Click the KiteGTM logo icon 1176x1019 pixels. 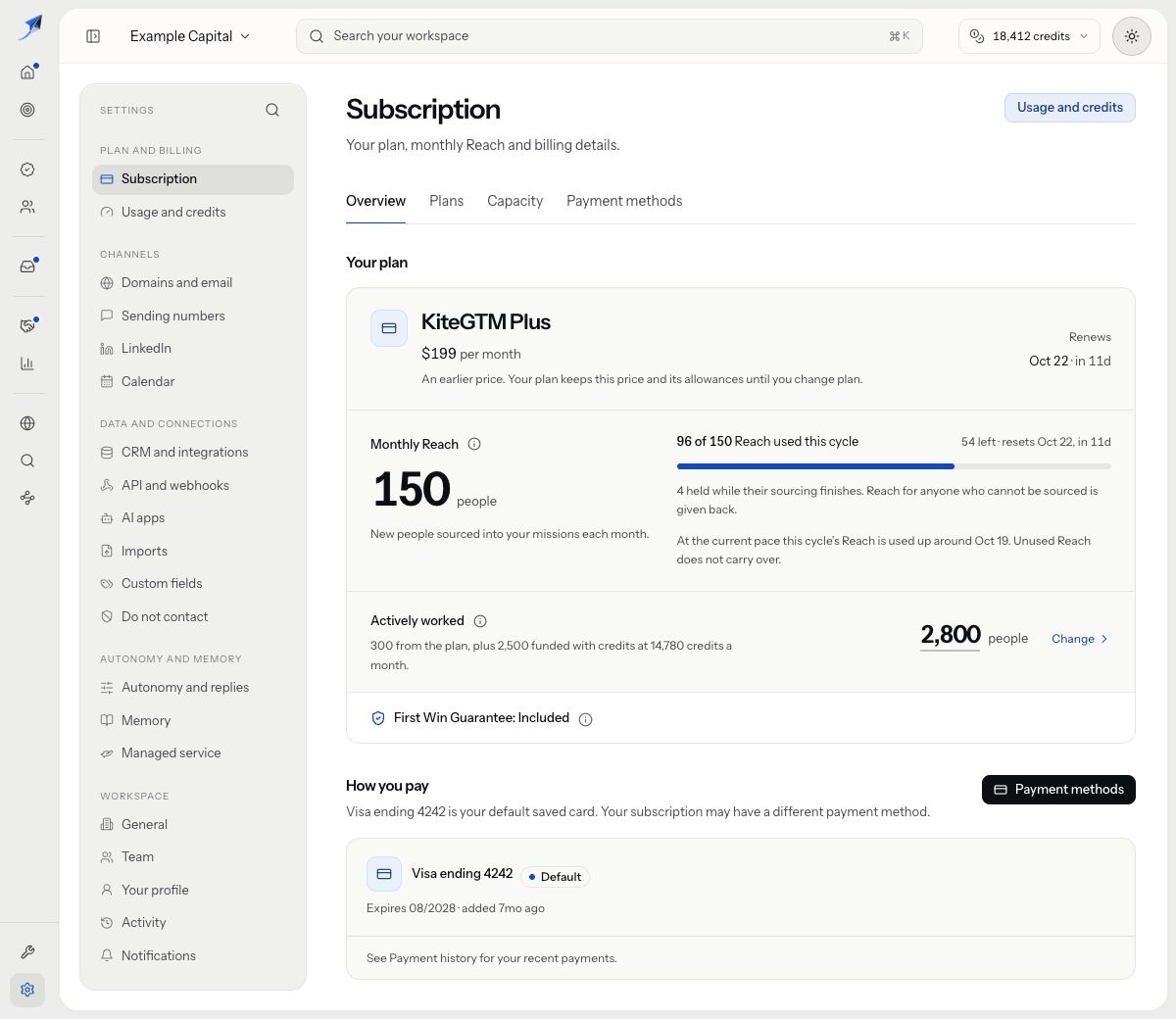29,27
